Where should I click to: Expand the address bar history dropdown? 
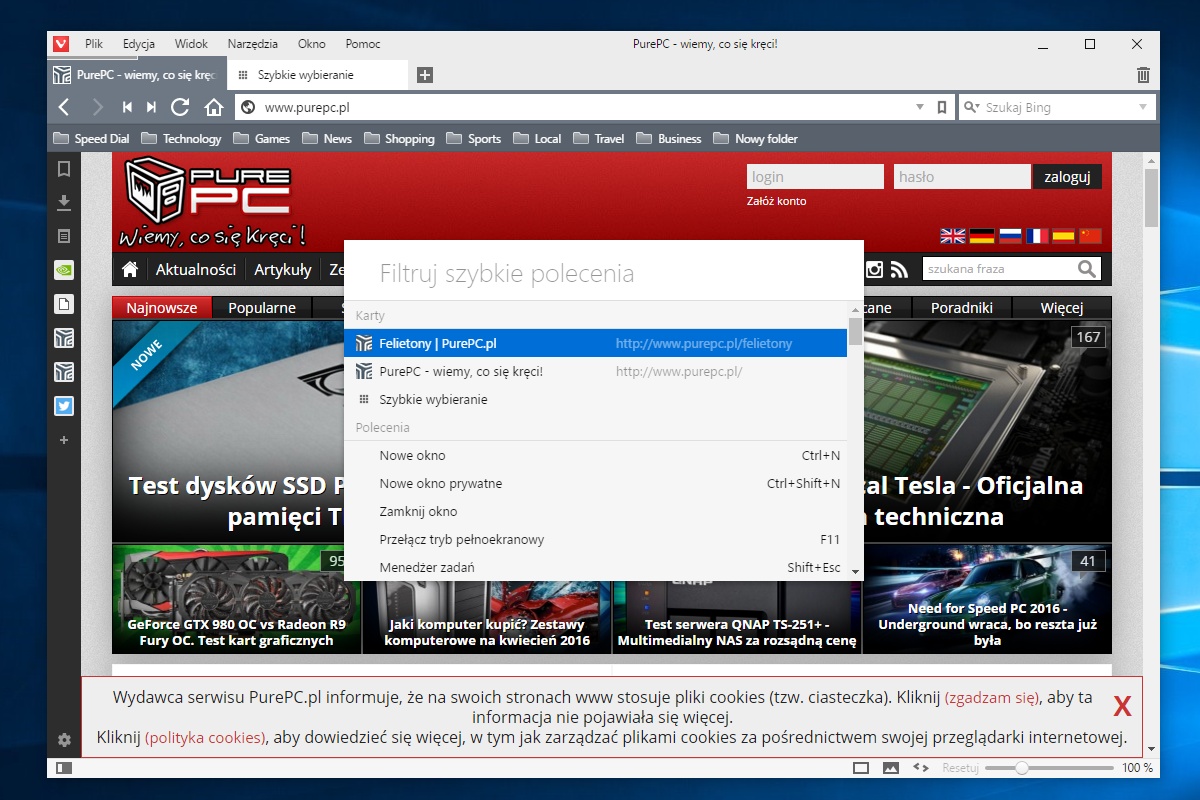pos(920,107)
